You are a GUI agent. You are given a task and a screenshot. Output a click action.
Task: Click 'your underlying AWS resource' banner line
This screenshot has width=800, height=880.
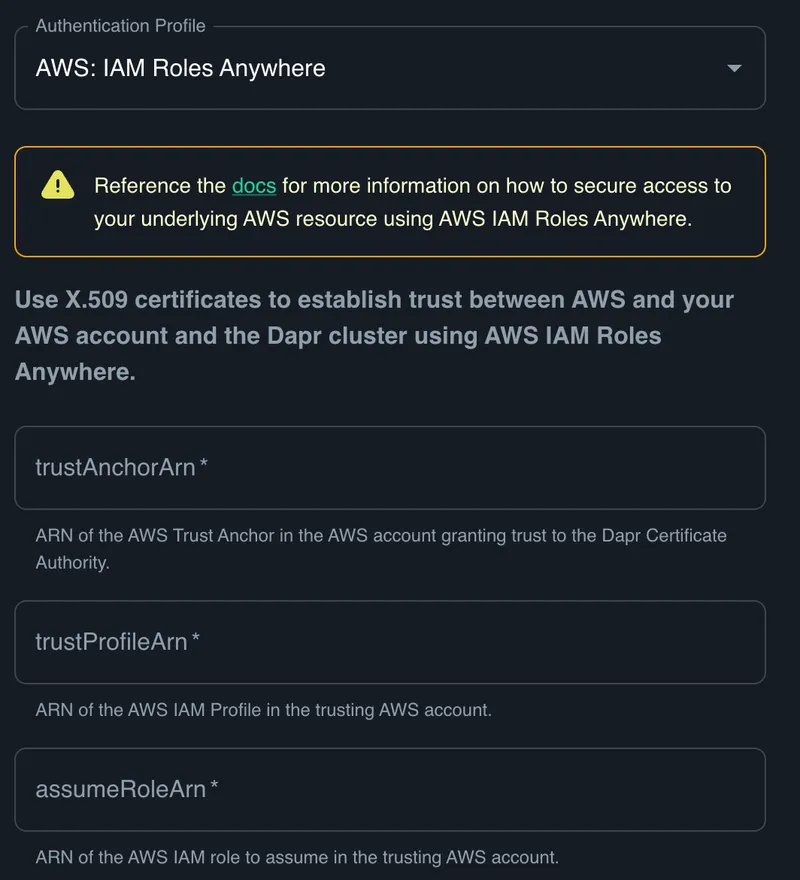pyautogui.click(x=392, y=219)
